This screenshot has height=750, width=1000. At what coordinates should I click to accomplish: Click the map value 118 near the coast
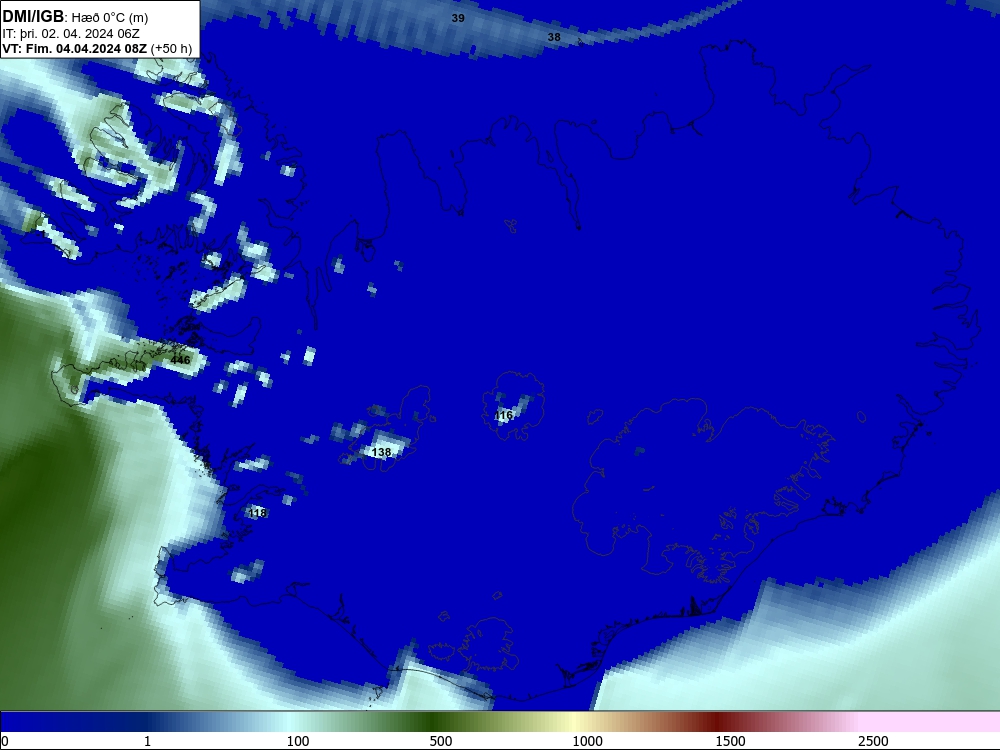[257, 513]
